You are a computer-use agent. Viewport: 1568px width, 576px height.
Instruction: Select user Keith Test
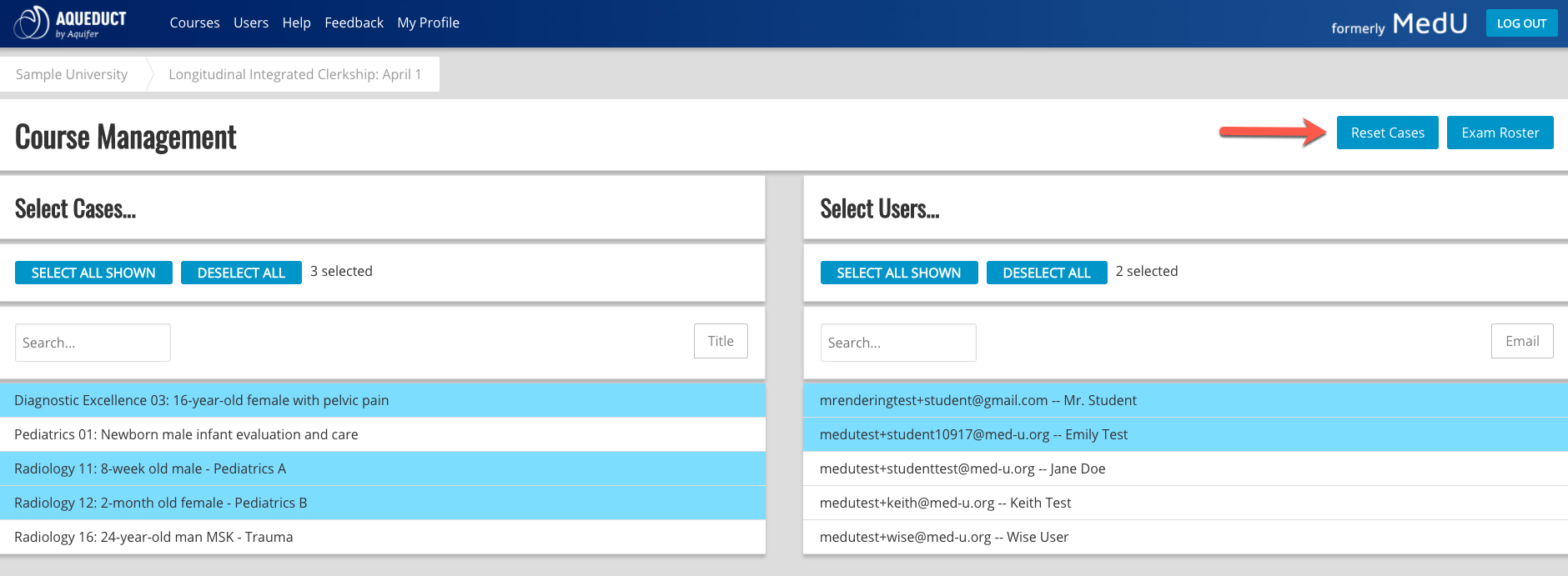1185,503
